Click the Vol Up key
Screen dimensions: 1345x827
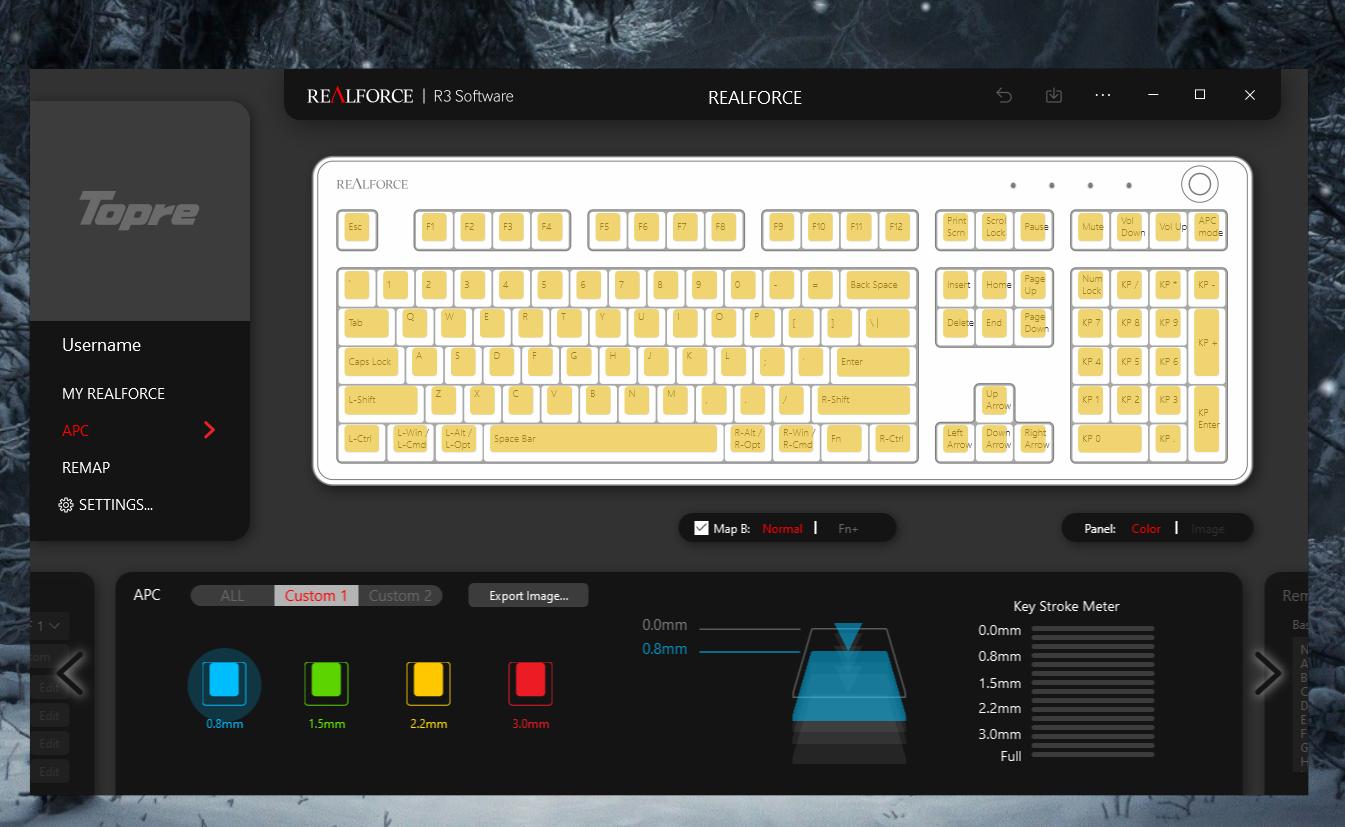(x=1170, y=228)
